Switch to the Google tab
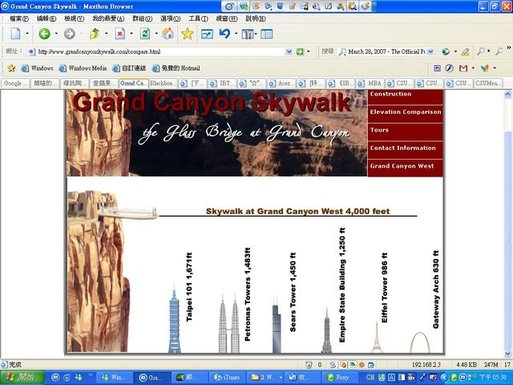The image size is (513, 385). pyautogui.click(x=15, y=83)
